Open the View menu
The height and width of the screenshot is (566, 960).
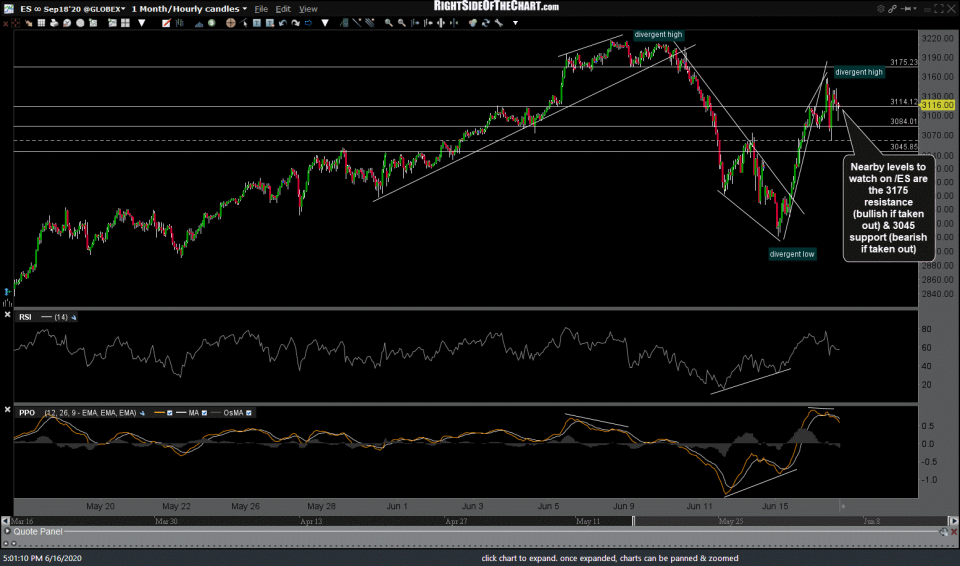coord(308,9)
